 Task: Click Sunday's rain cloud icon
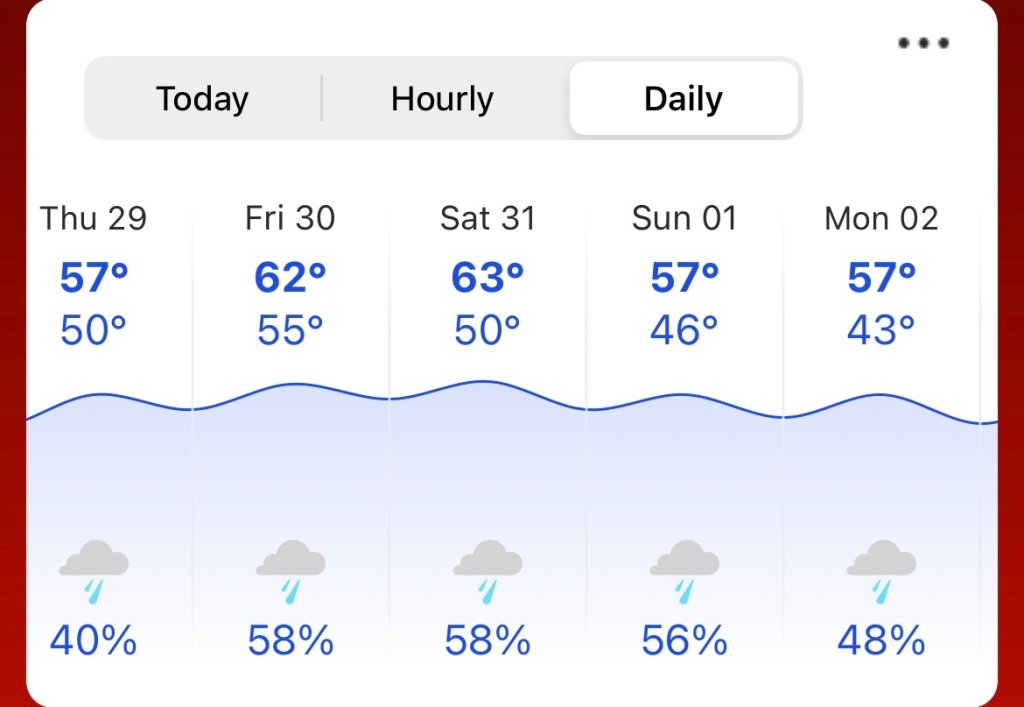684,570
